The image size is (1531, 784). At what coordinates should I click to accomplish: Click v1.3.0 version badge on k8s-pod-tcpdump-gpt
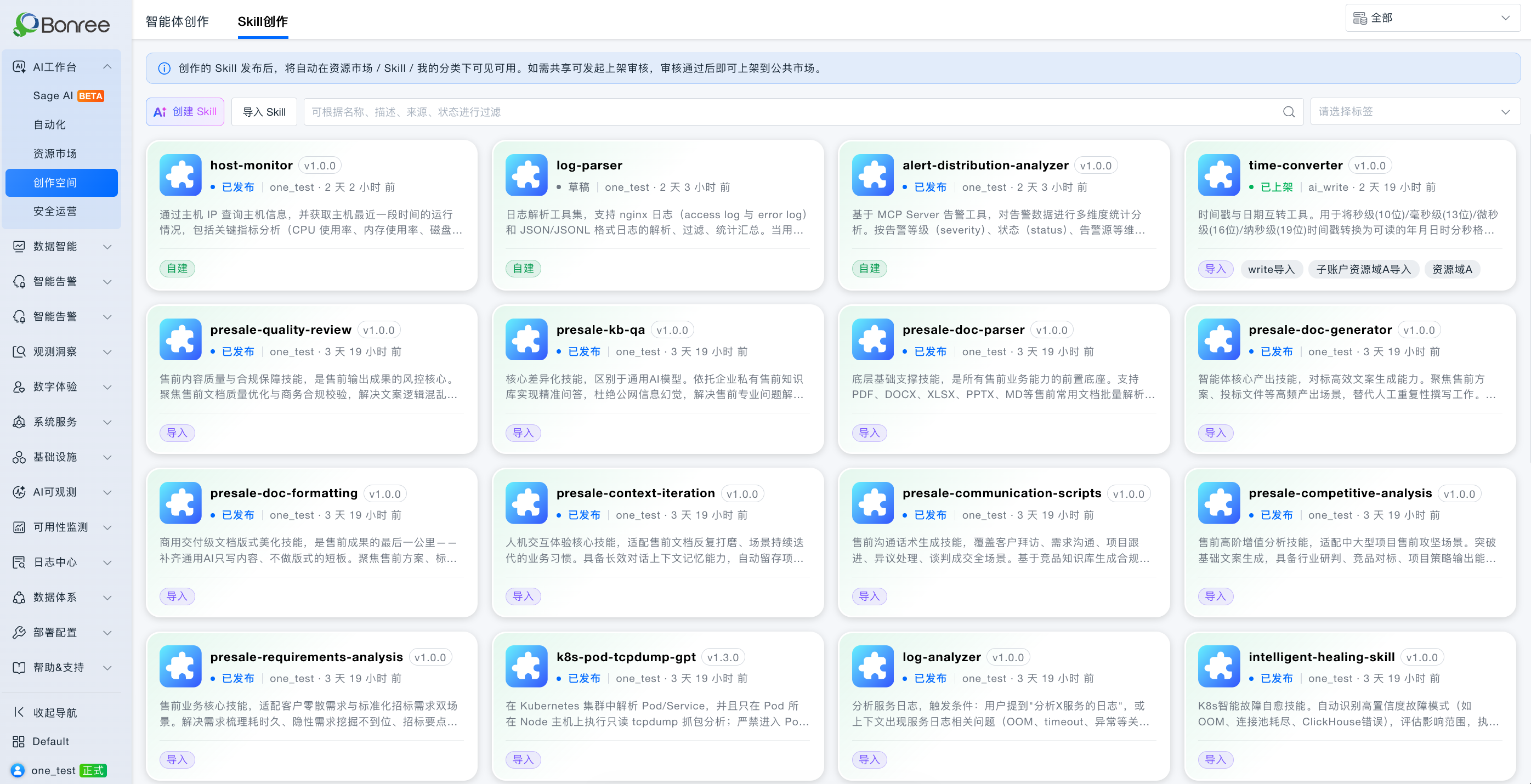723,657
